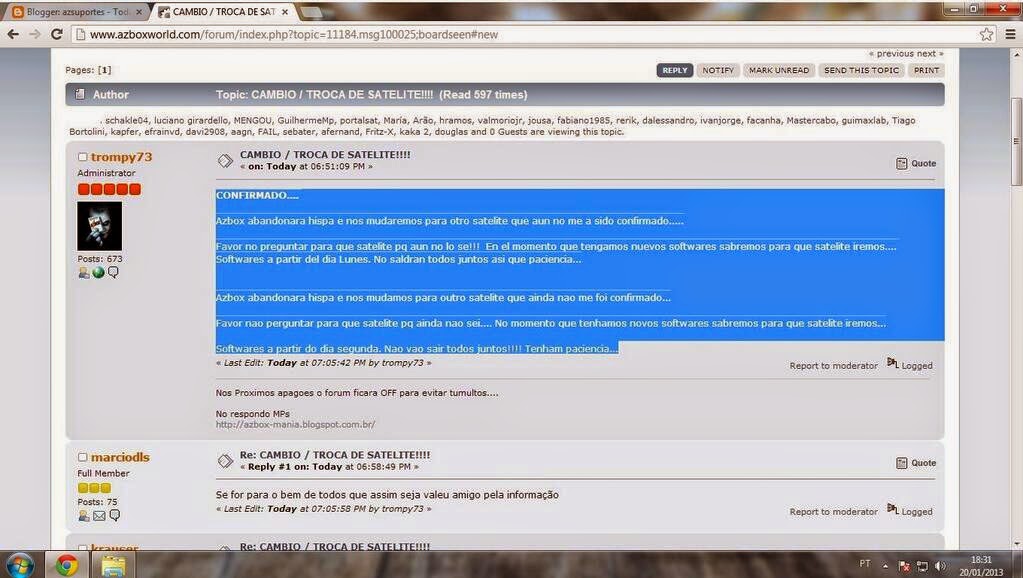Screen dimensions: 1023x578
Task: Close the CAMBIO / TROCA DE SAT tab
Action: click(284, 12)
